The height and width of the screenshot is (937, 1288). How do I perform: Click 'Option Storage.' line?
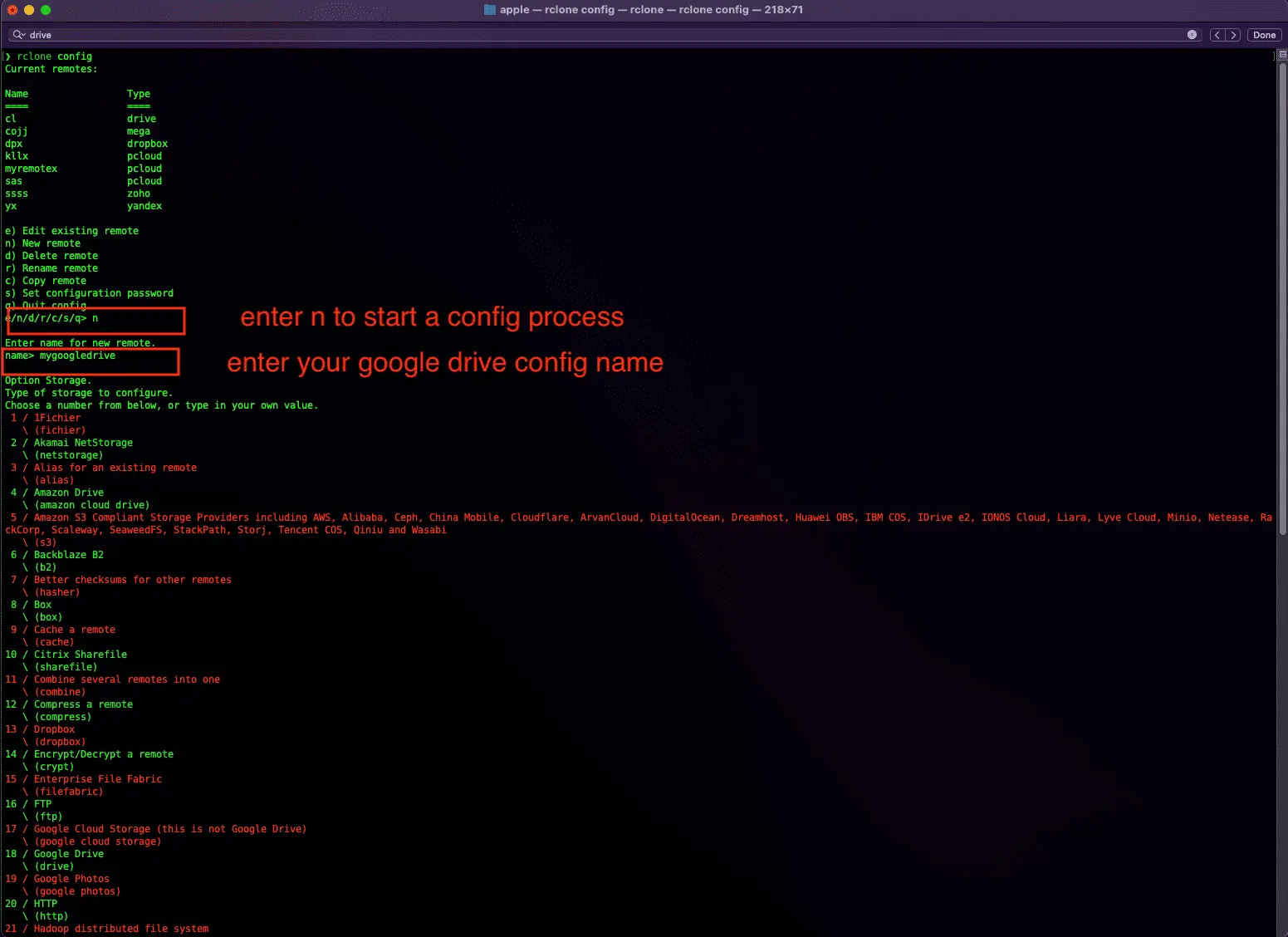pyautogui.click(x=48, y=380)
